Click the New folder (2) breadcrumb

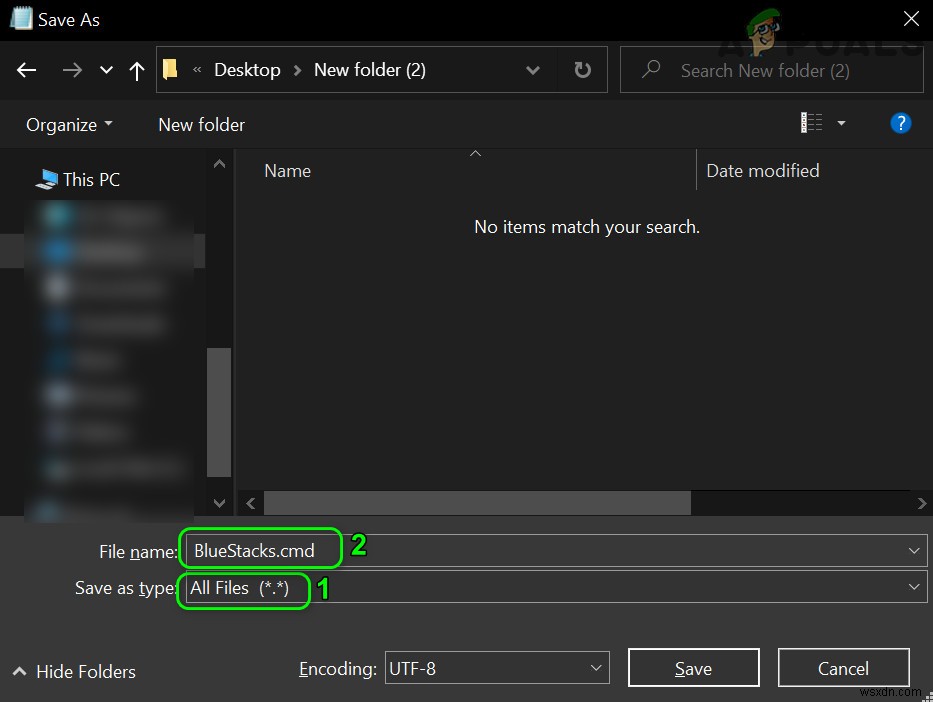(x=370, y=70)
